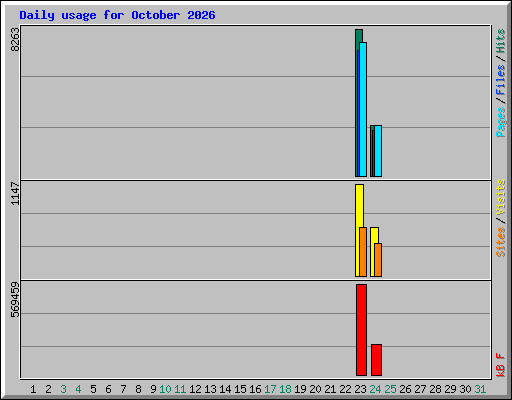Click the title "Daily usage for October 2026"

tap(117, 15)
